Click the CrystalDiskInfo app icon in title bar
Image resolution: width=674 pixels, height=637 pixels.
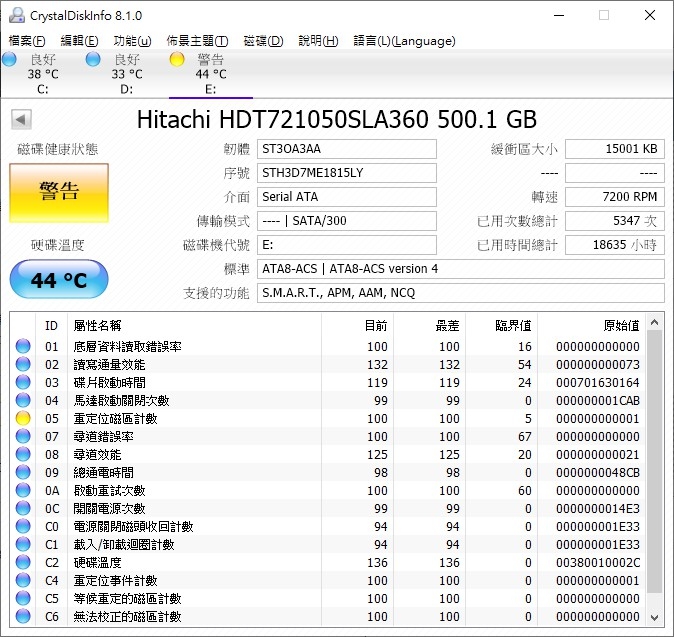[17, 15]
